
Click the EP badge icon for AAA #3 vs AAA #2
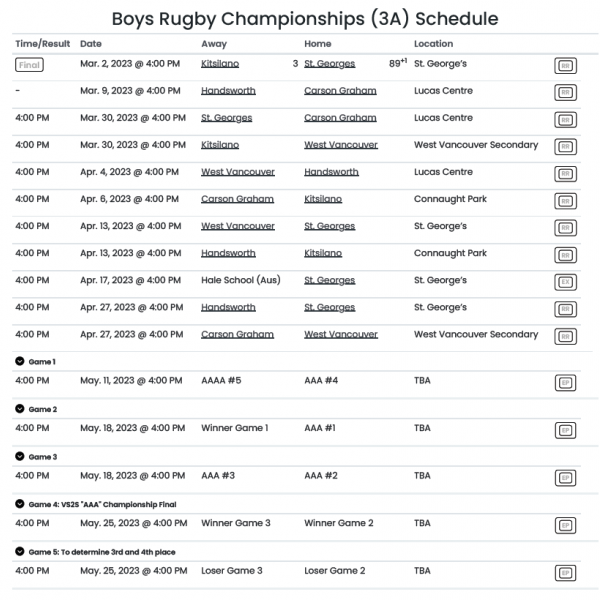[565, 478]
